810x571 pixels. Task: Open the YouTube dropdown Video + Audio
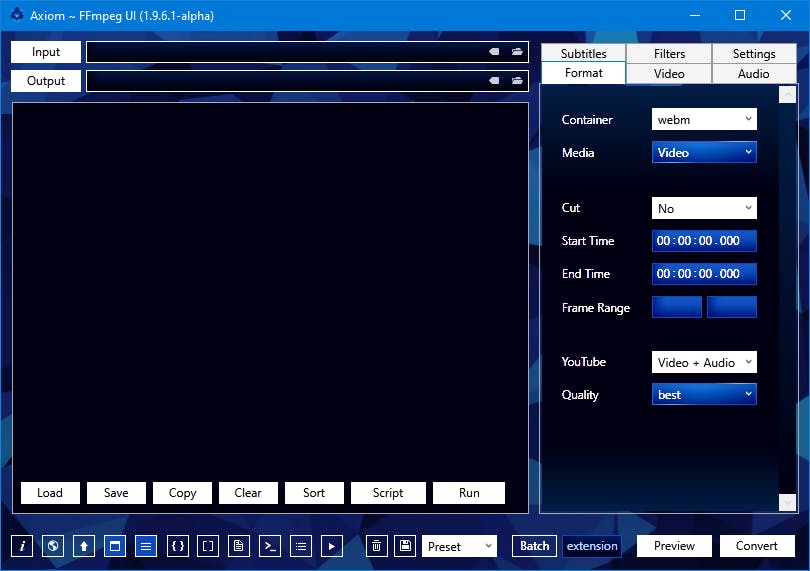704,362
